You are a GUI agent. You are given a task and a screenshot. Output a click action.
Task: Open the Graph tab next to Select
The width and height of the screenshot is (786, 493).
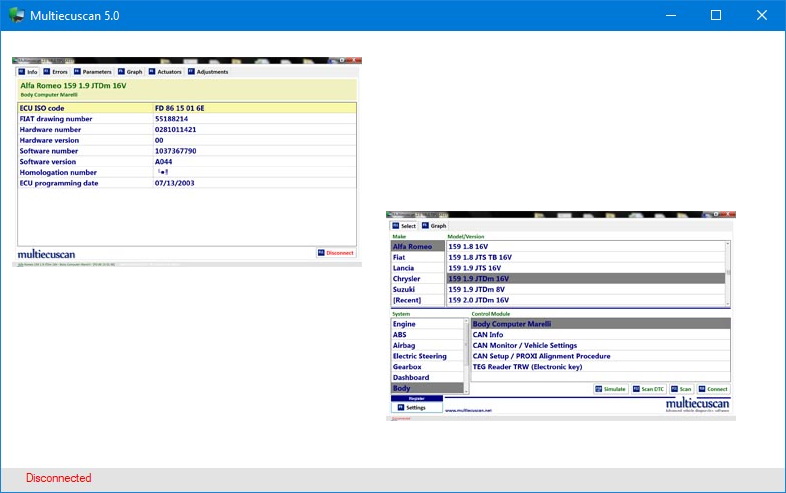pyautogui.click(x=438, y=226)
